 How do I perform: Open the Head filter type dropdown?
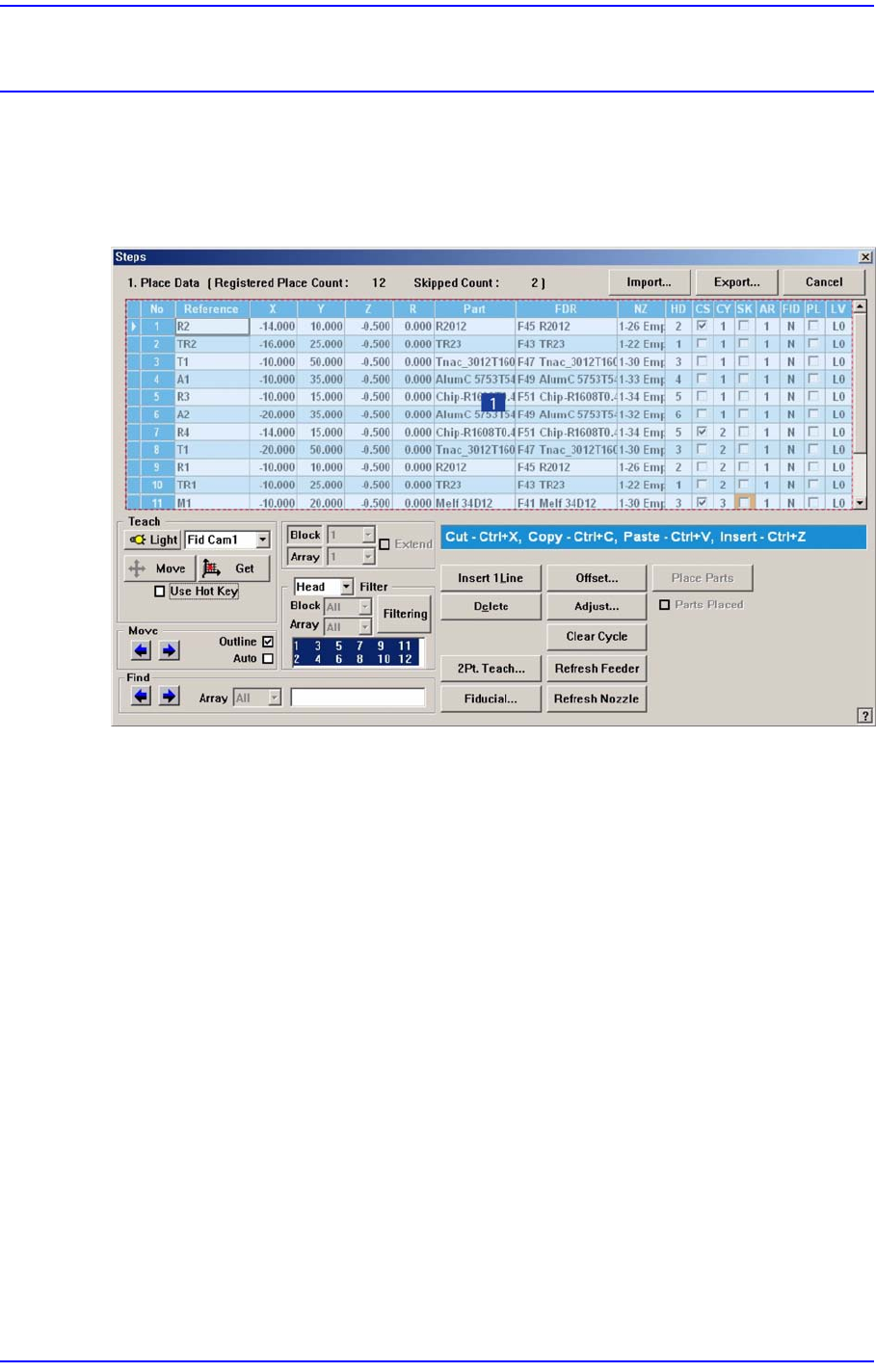[x=346, y=587]
